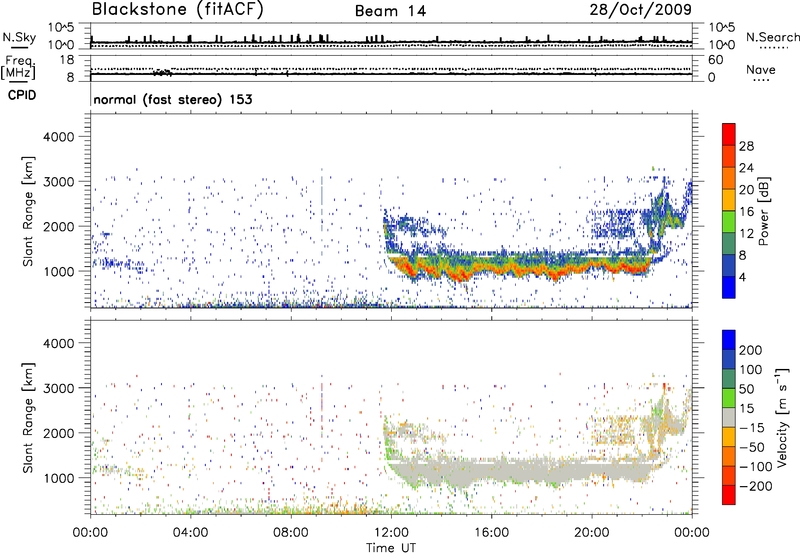Click the '08:00' time axis tick label
This screenshot has height=554, width=800.
click(291, 533)
